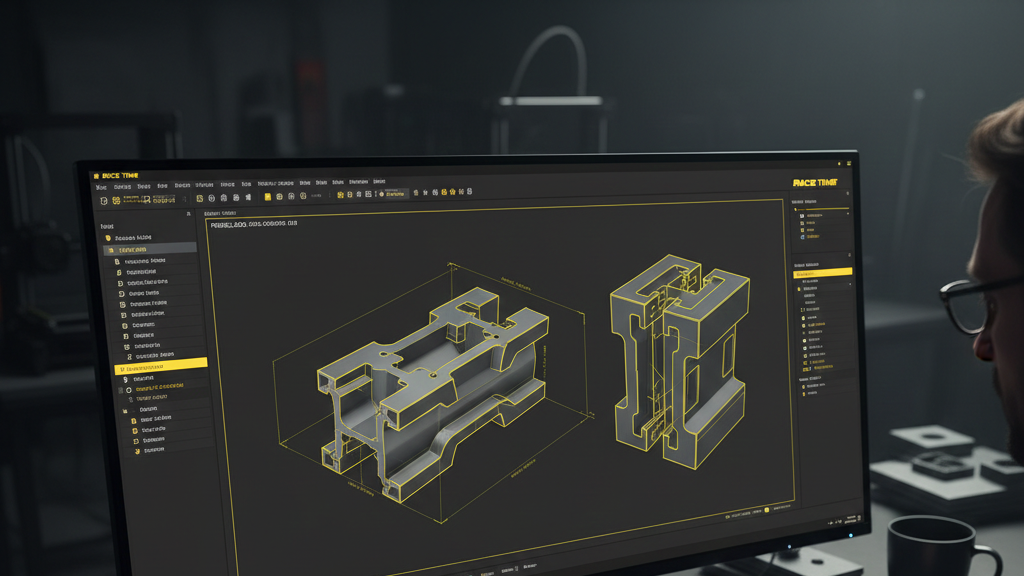Click the solid yellow filled toolbar icon
Image resolution: width=1024 pixels, height=576 pixels.
[267, 197]
